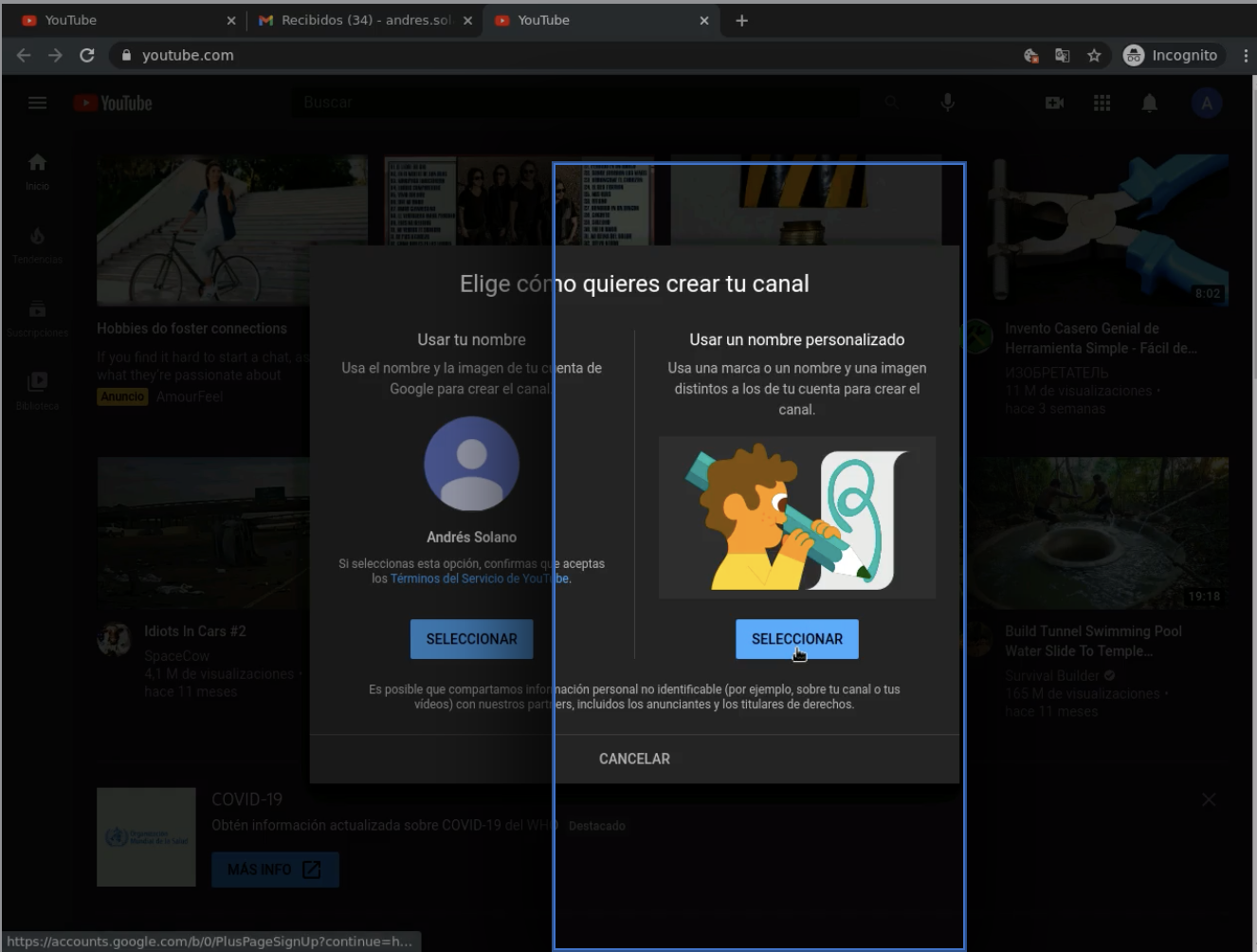Click the "AmourFeel" advertiser name
This screenshot has height=952, width=1257.
pyautogui.click(x=190, y=396)
